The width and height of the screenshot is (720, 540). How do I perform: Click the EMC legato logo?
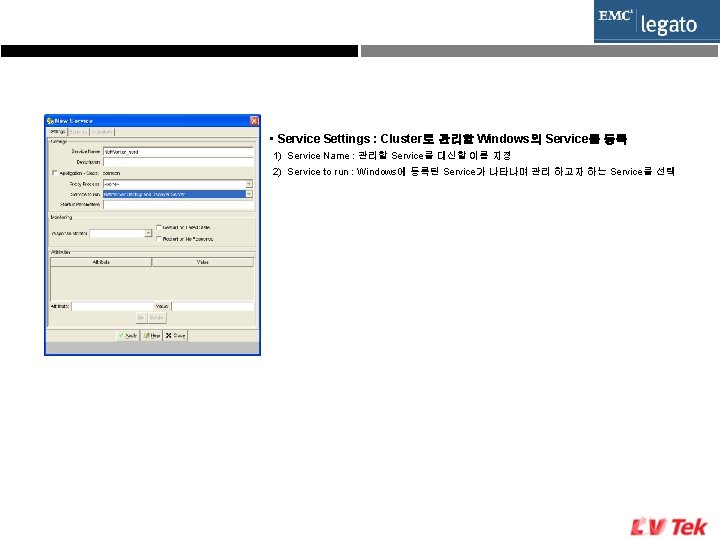[x=657, y=22]
